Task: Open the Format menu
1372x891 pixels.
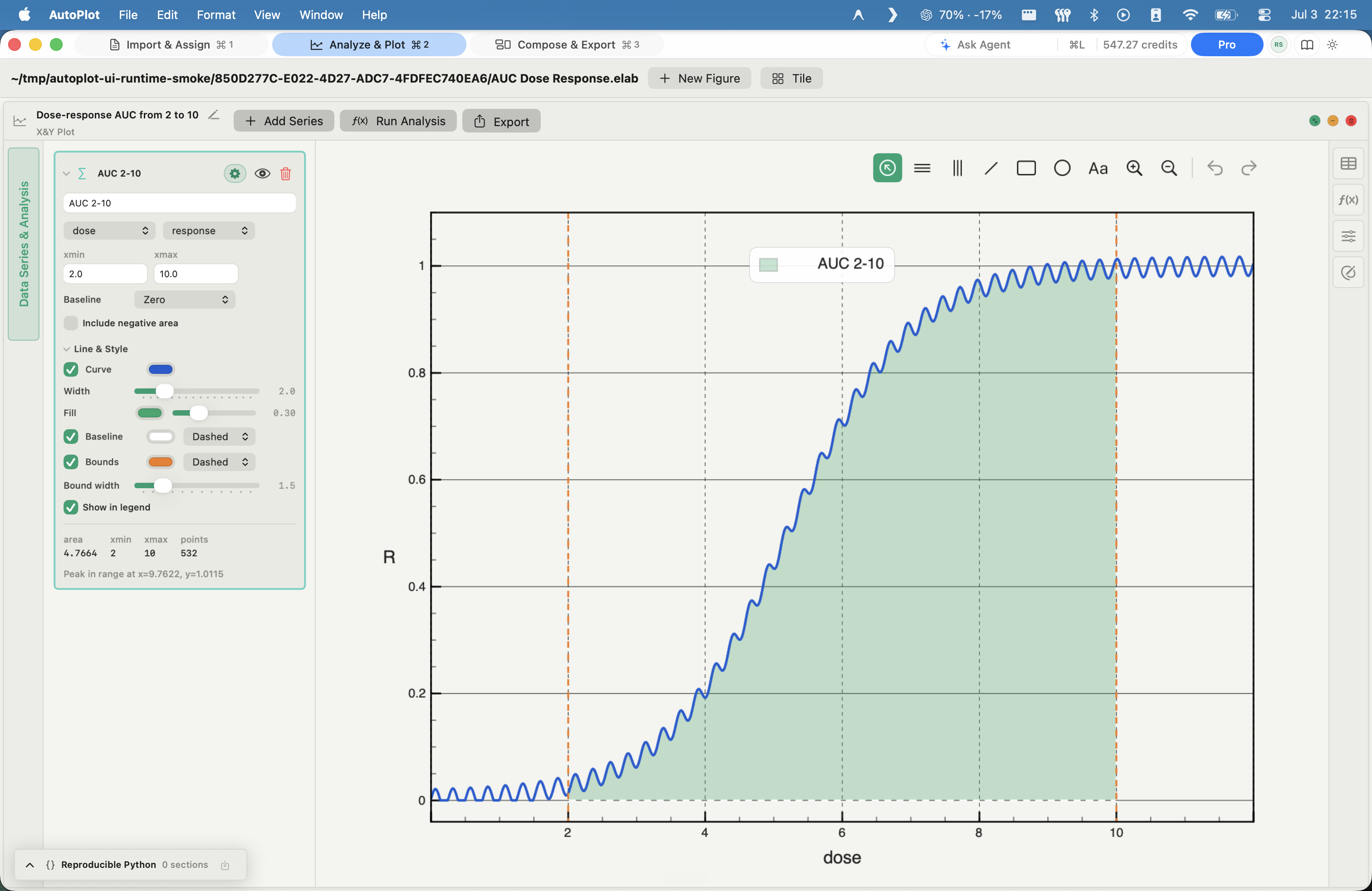Action: 216,15
